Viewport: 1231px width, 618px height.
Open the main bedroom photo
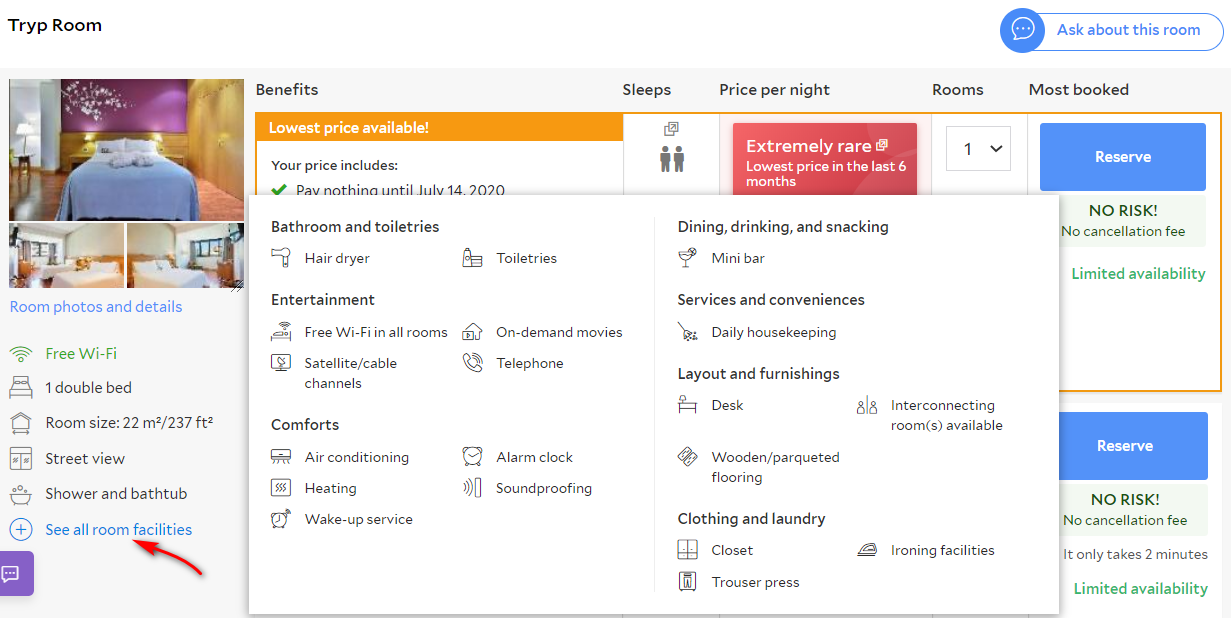tap(127, 150)
